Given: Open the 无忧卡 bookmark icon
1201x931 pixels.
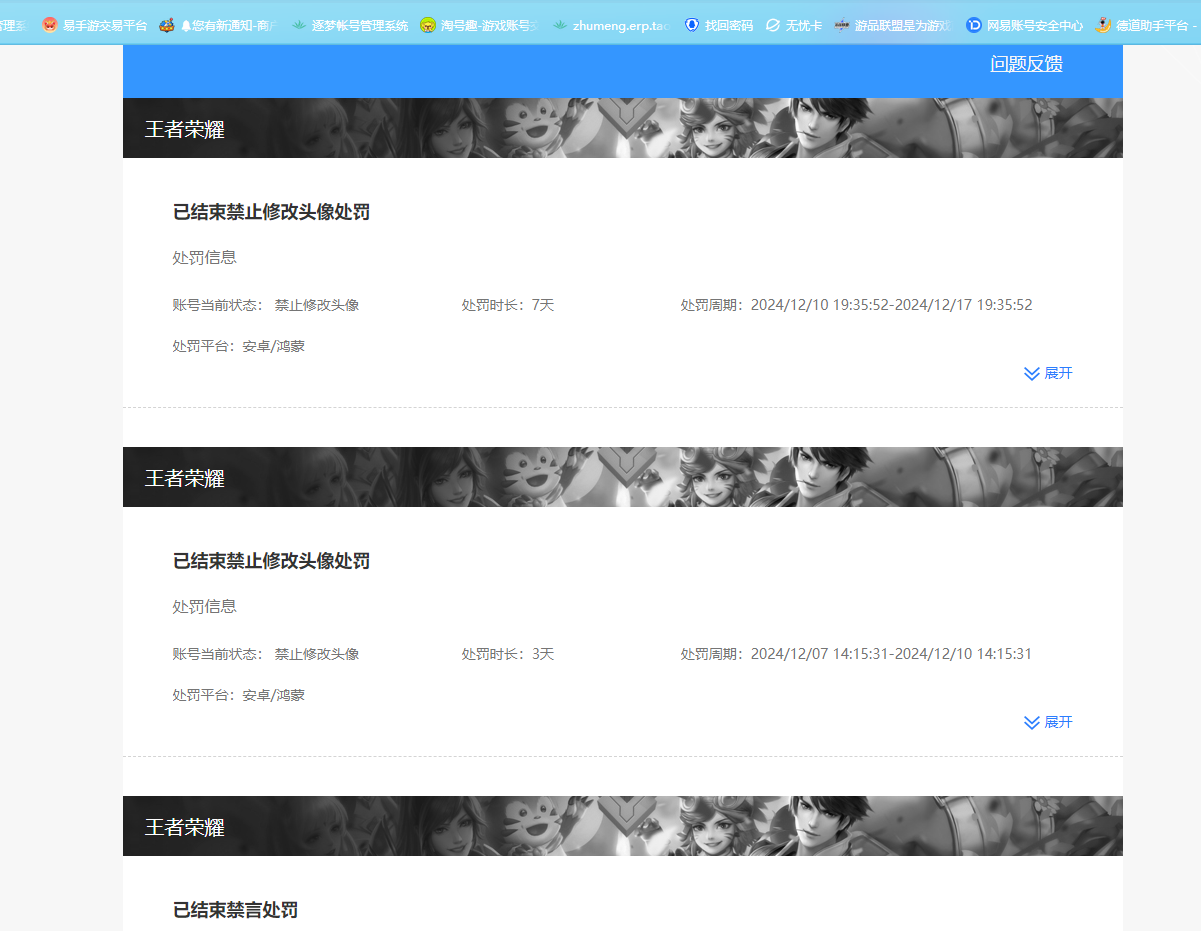Looking at the screenshot, I should [x=773, y=26].
